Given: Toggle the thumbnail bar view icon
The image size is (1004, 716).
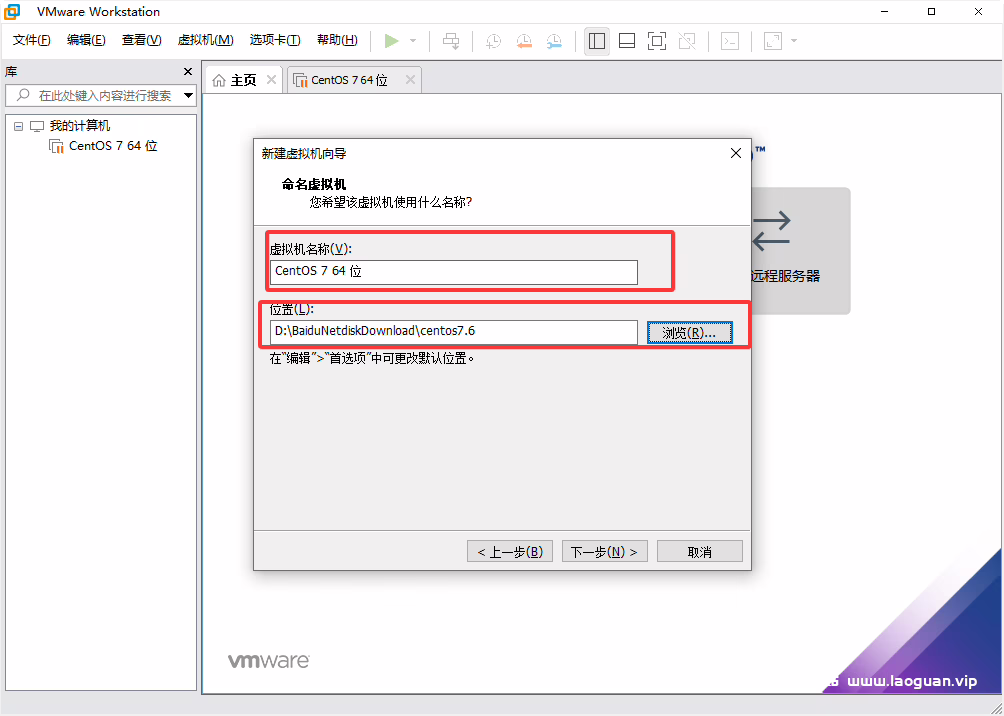Looking at the screenshot, I should click(627, 40).
